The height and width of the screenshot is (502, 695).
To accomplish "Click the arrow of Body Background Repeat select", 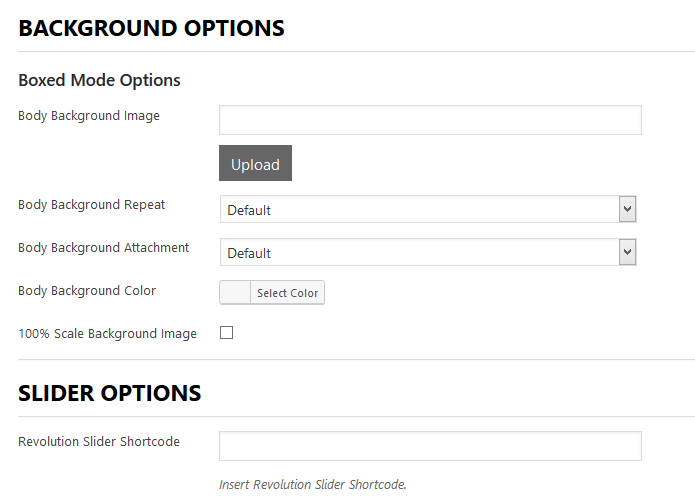I will point(627,209).
